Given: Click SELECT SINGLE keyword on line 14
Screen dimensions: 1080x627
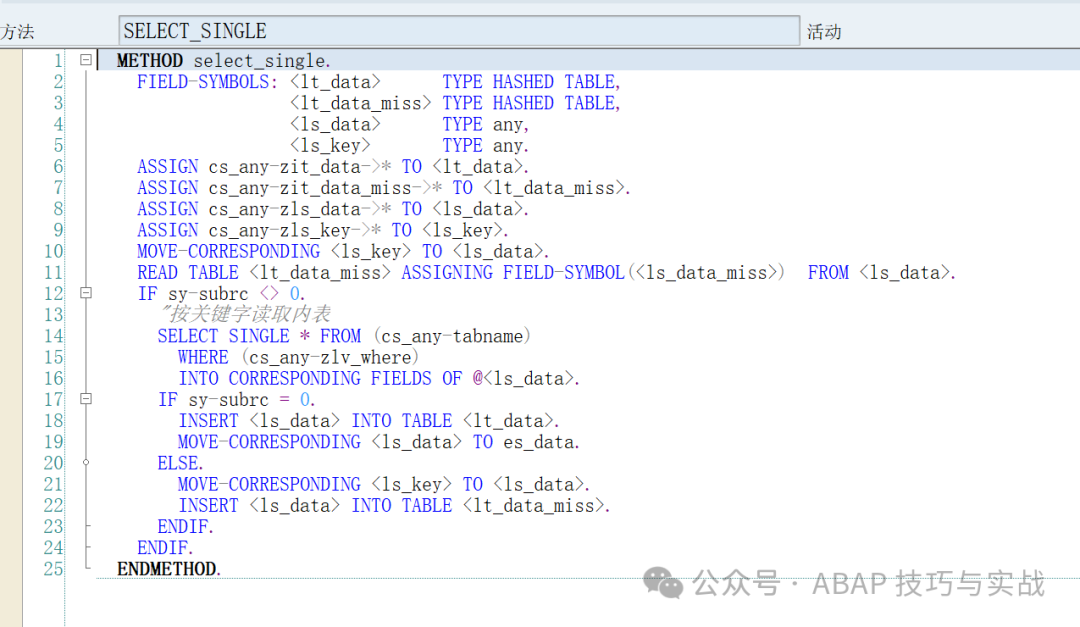Looking at the screenshot, I should 223,336.
